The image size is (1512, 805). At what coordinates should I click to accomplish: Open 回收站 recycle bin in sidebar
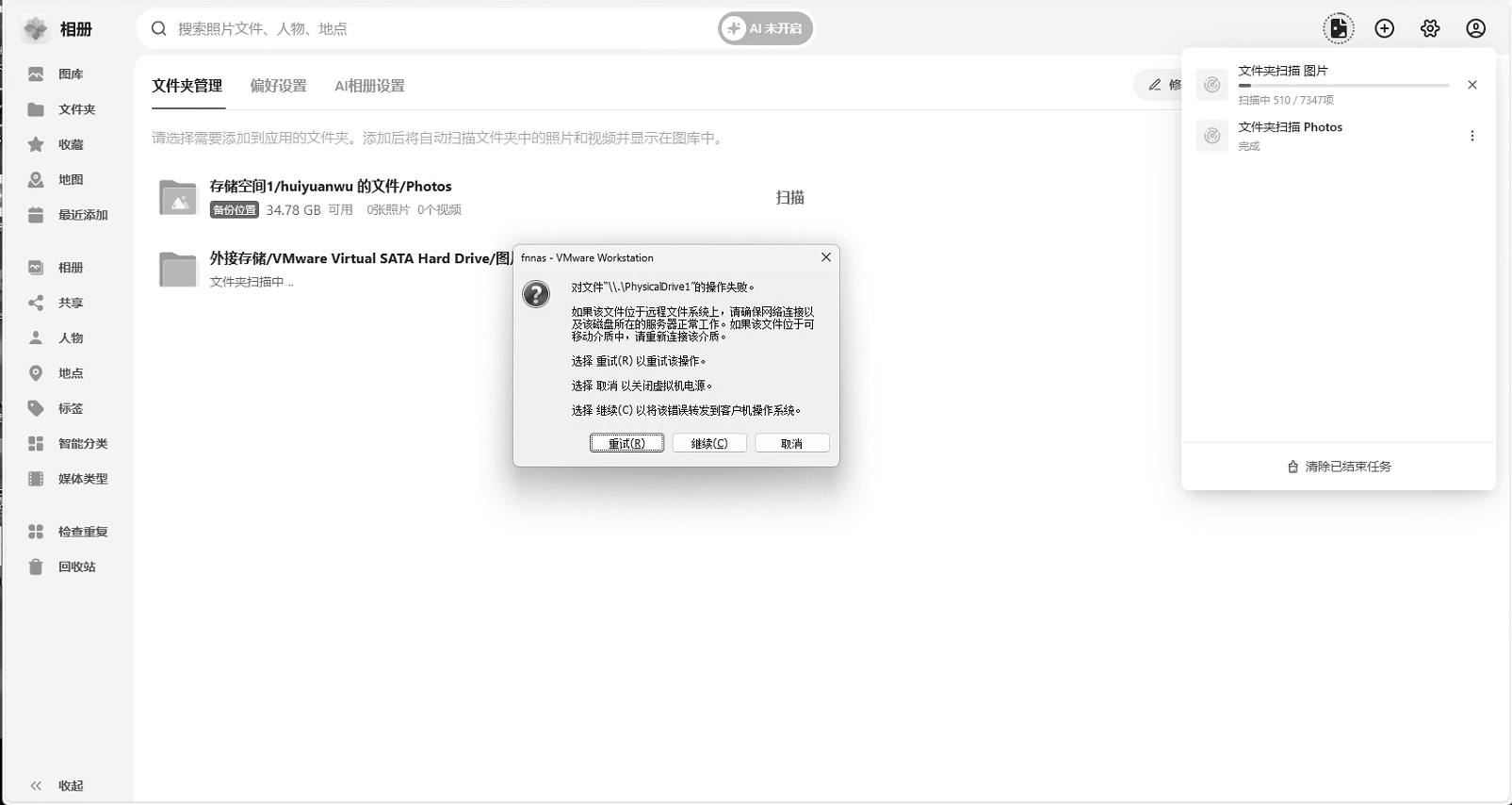pyautogui.click(x=75, y=567)
